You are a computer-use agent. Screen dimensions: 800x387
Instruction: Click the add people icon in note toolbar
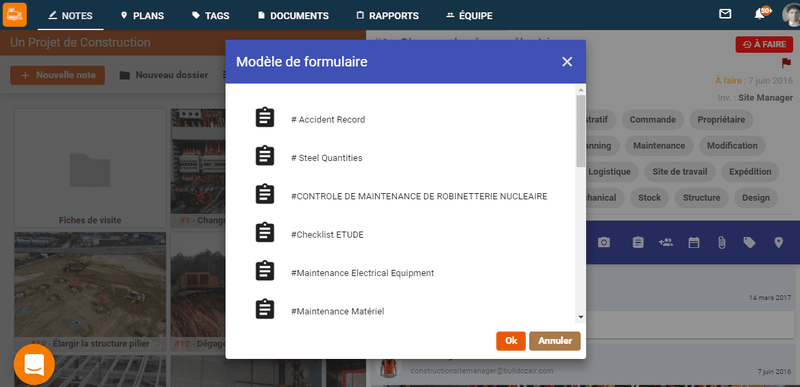pos(666,242)
